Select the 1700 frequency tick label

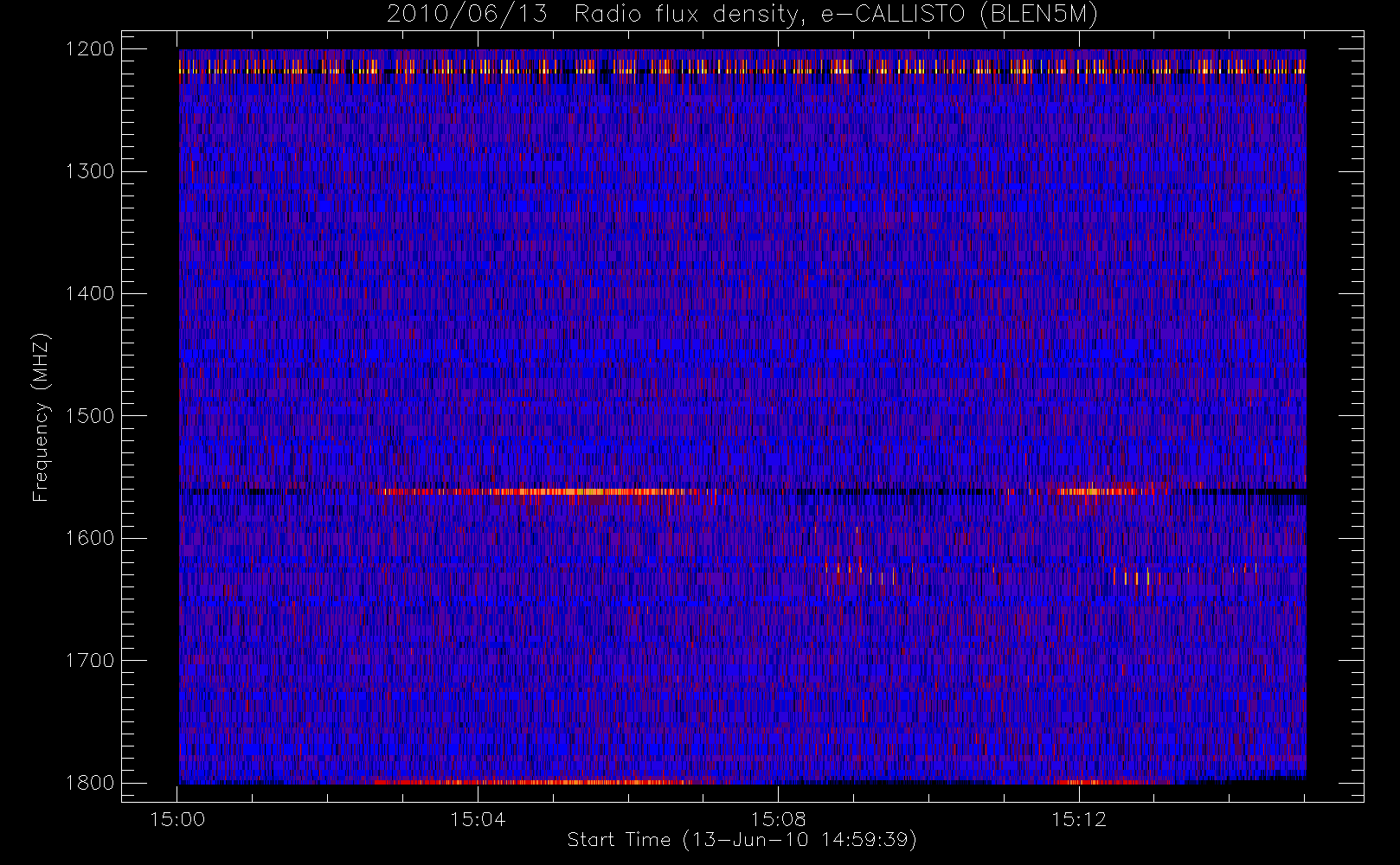[90, 661]
